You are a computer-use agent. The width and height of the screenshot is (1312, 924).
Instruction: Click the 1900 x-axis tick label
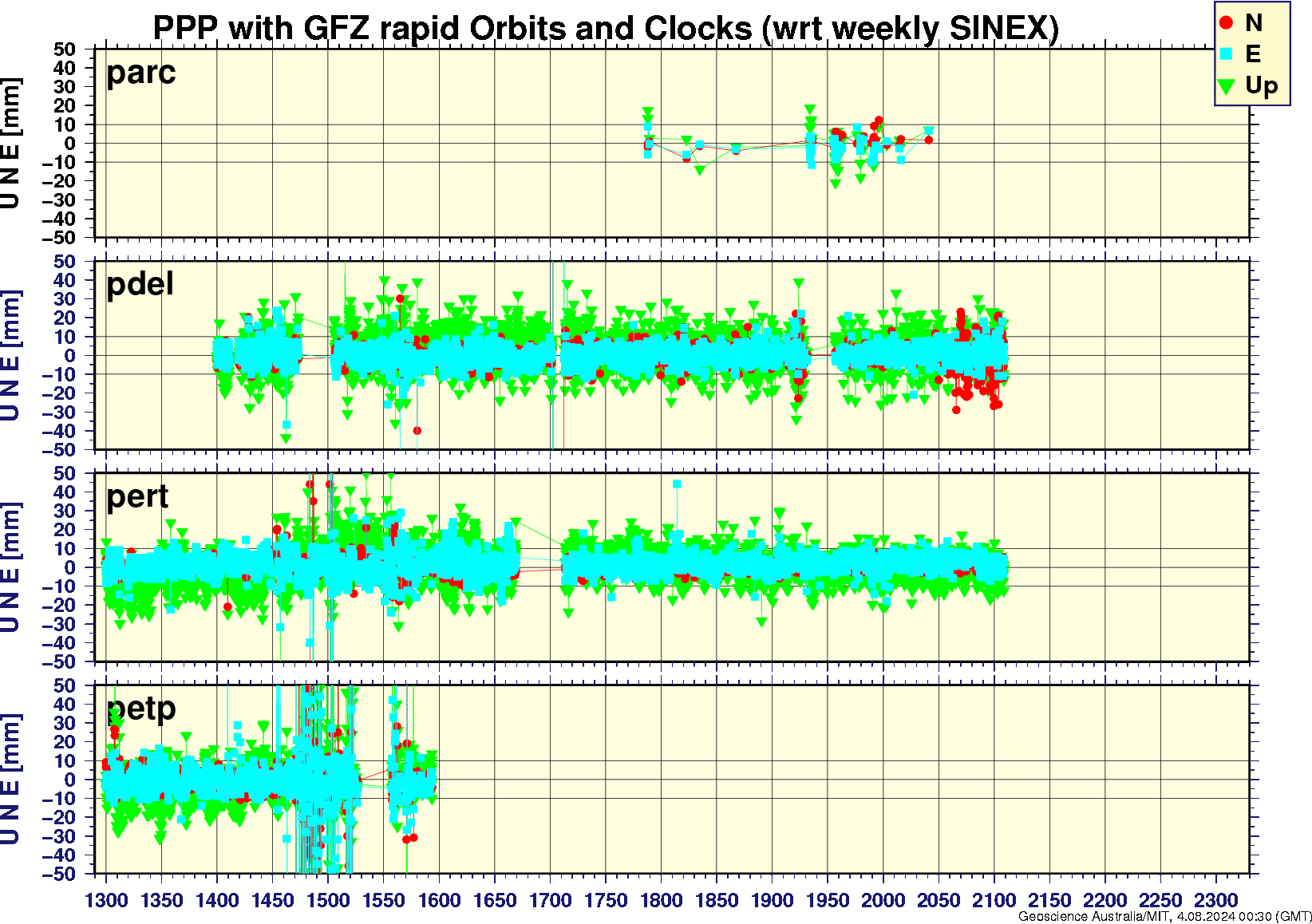[772, 900]
